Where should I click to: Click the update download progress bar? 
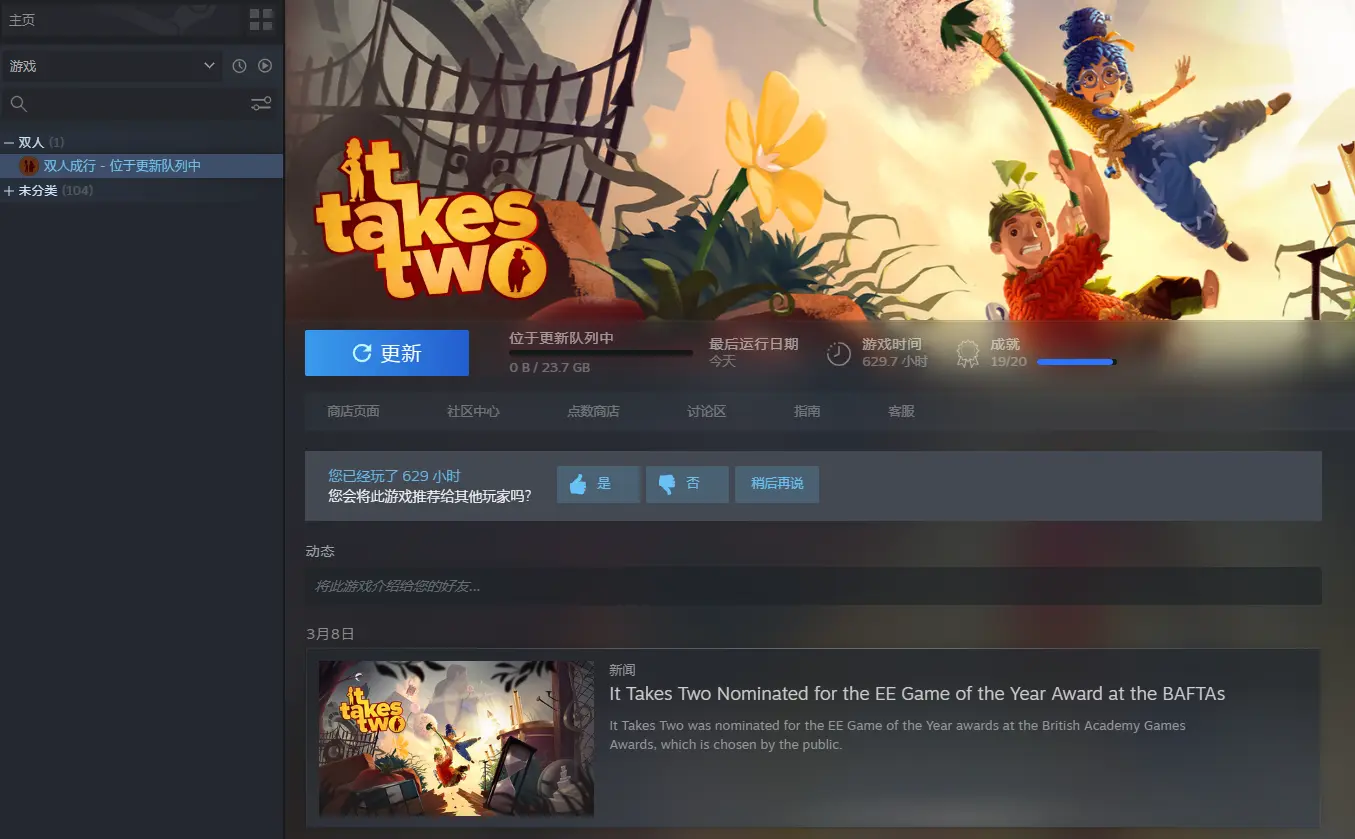tap(601, 353)
